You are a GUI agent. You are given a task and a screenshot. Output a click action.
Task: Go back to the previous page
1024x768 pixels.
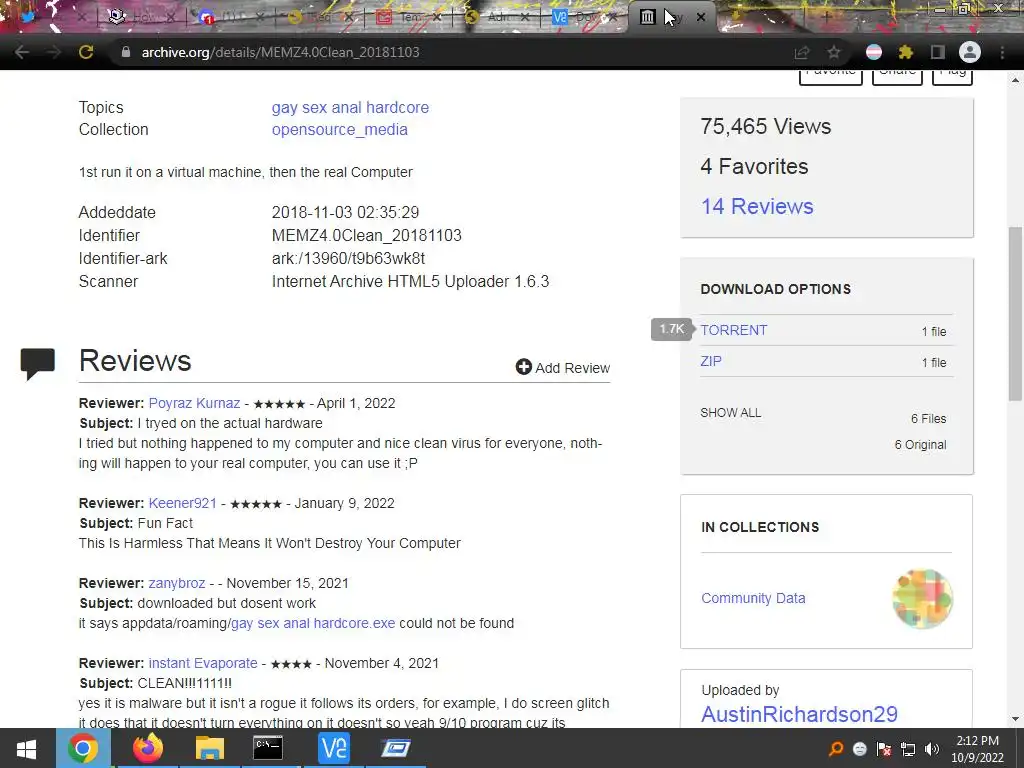point(22,52)
